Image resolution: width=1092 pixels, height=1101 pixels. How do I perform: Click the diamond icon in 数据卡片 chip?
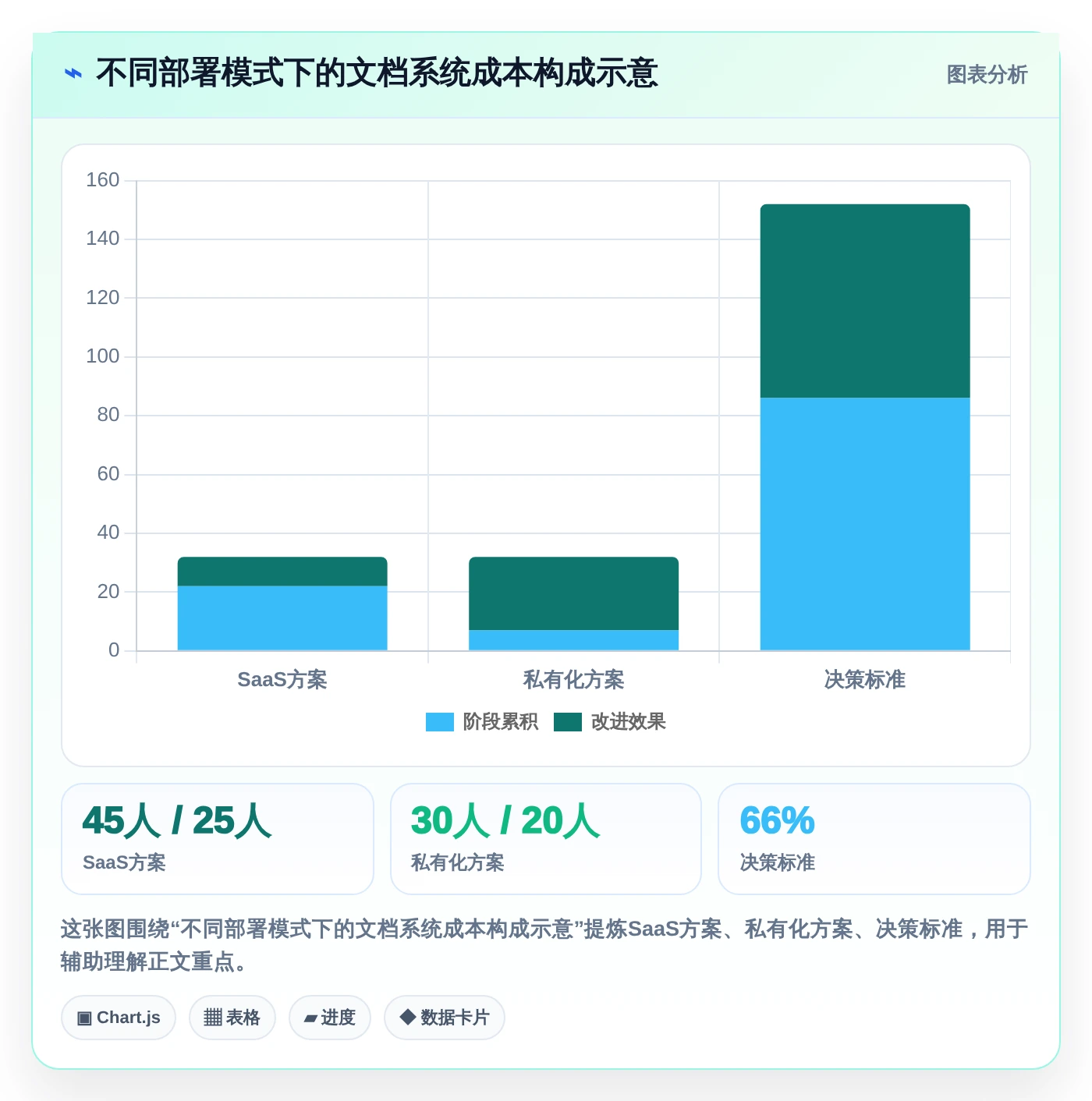[407, 1017]
